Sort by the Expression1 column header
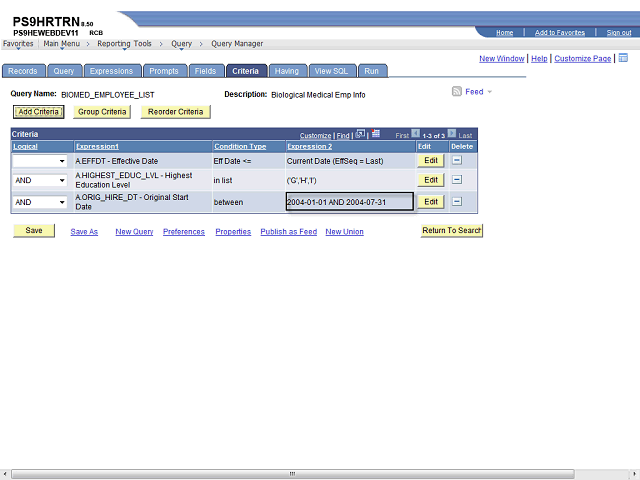 click(97, 147)
